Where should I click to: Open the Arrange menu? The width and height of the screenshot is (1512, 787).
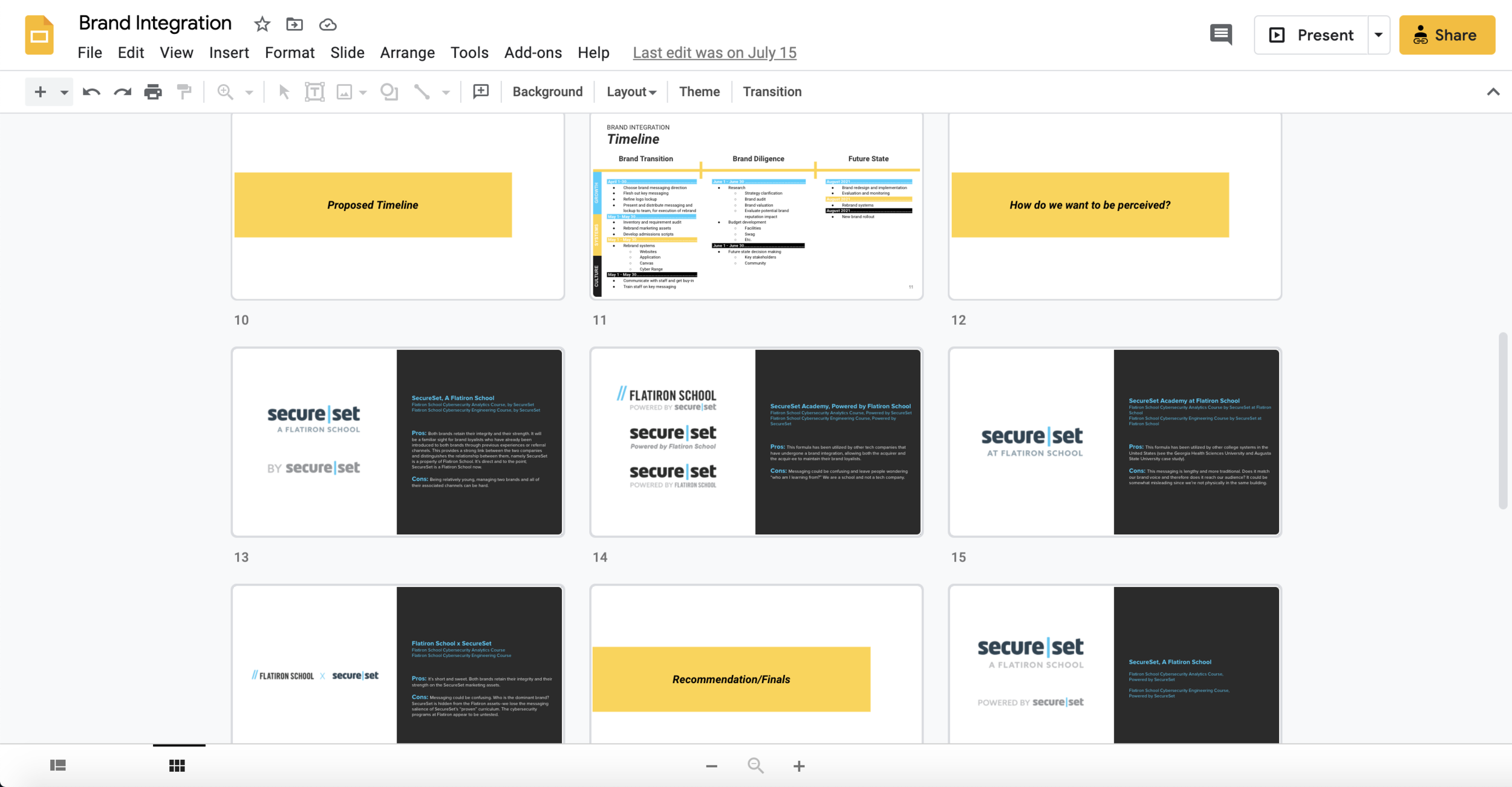click(407, 53)
